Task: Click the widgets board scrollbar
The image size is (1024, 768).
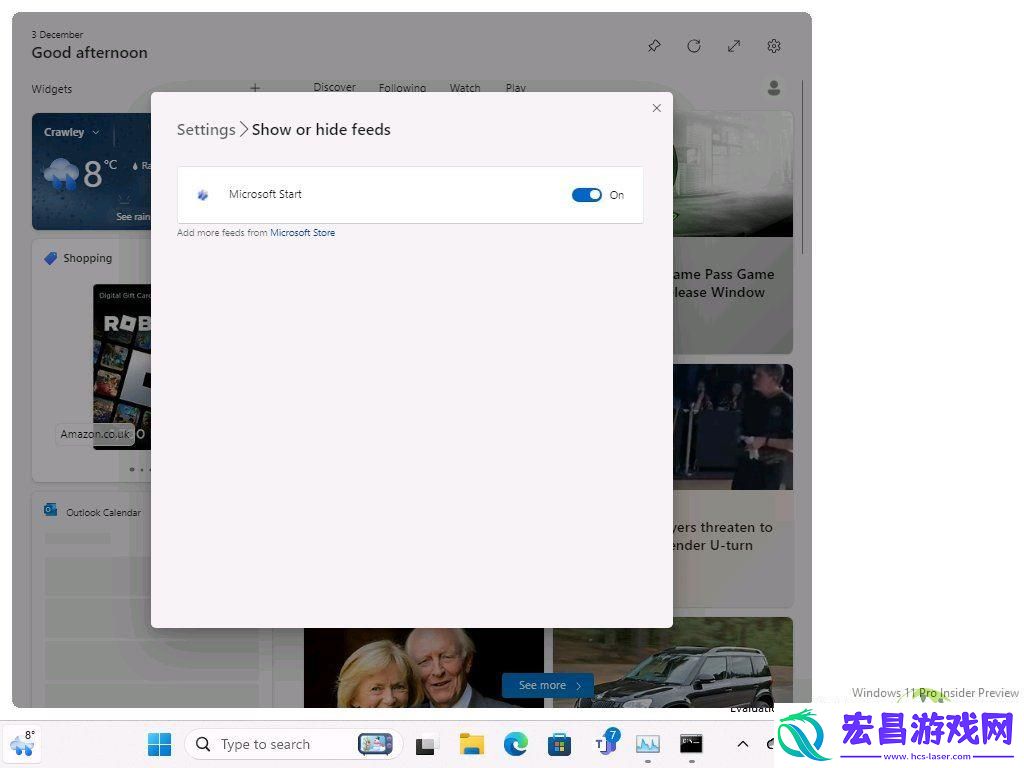Action: 802,167
